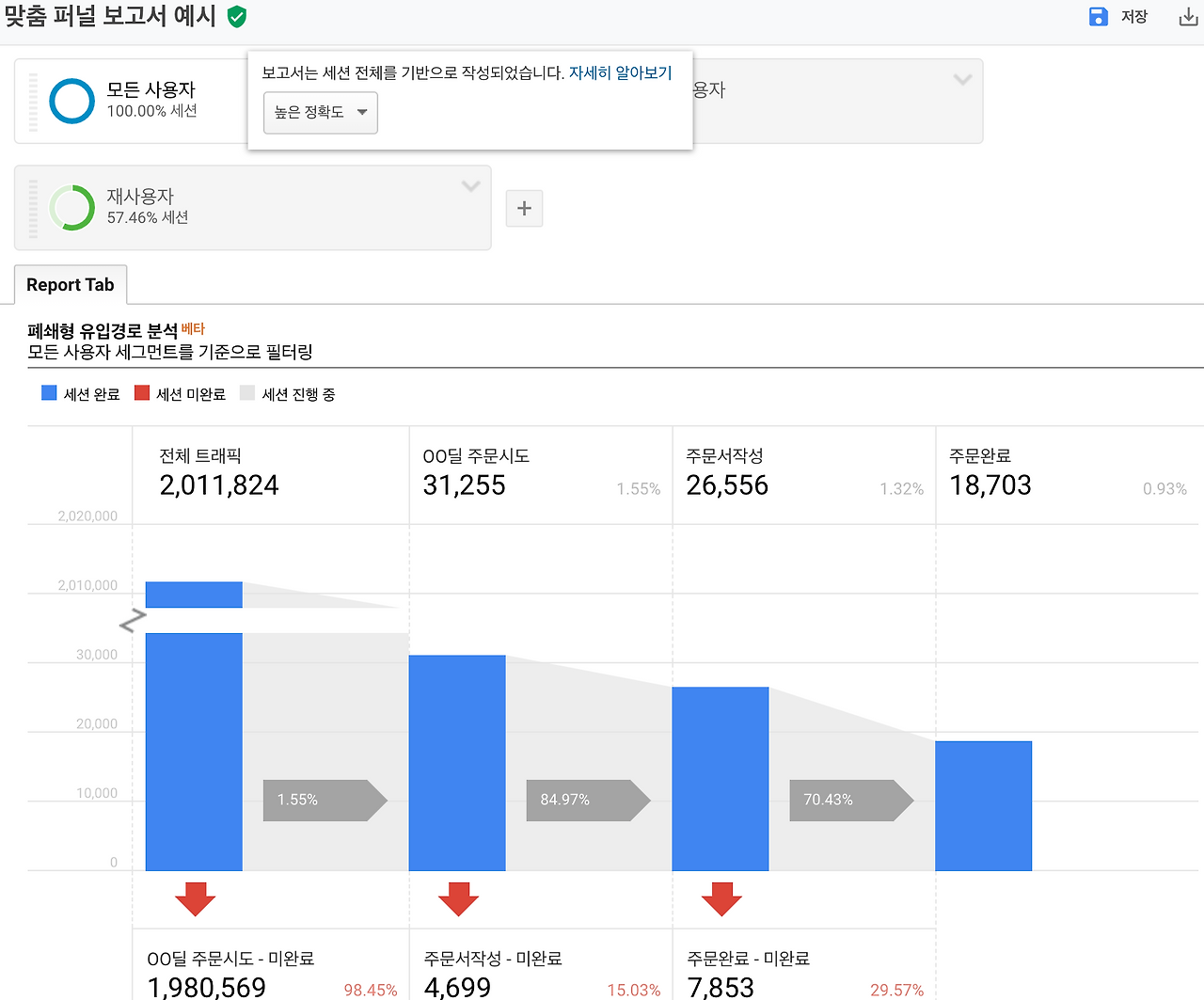1204x1000 pixels.
Task: Expand the 재사용자 segment chevron
Action: (470, 186)
